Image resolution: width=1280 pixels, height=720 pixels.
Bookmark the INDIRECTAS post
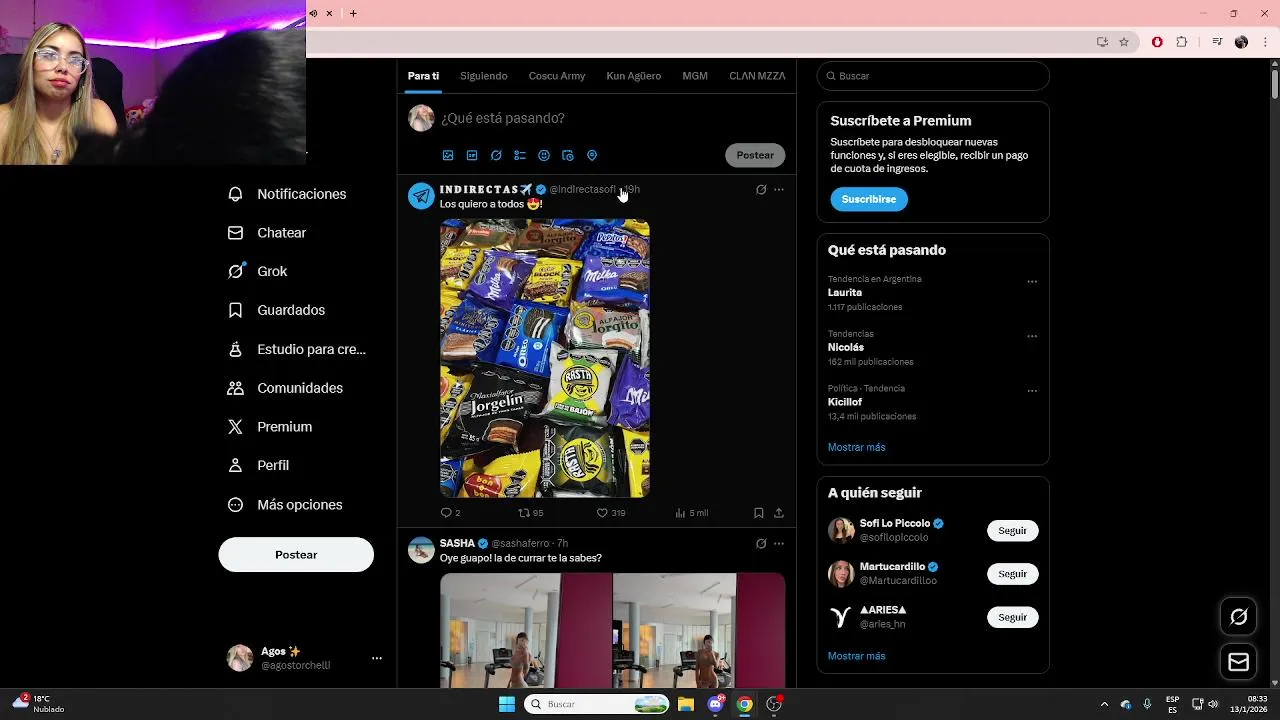(759, 513)
